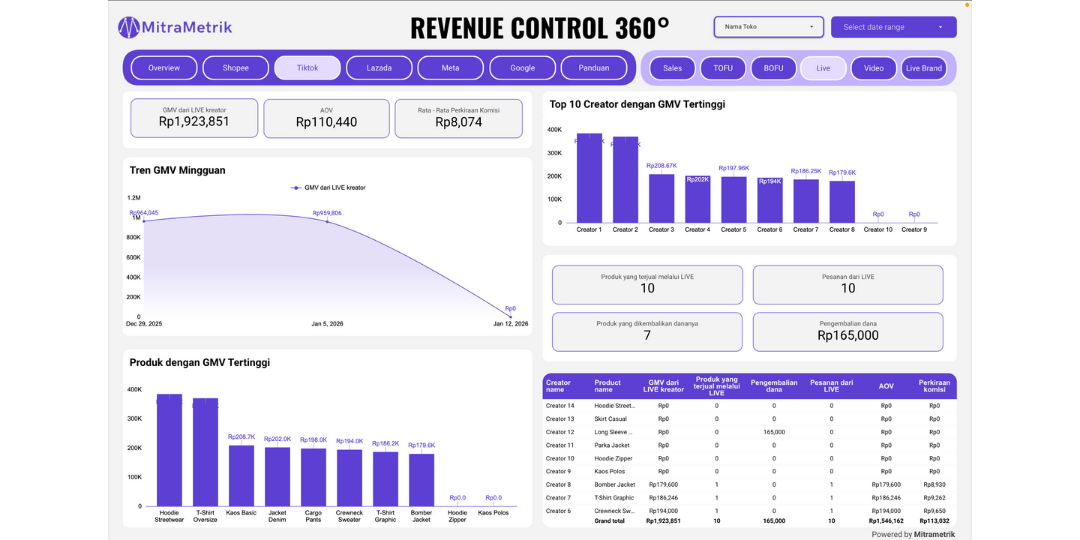Image resolution: width=1080 pixels, height=540 pixels.
Task: Select the Sales sub-tab
Action: pyautogui.click(x=672, y=68)
